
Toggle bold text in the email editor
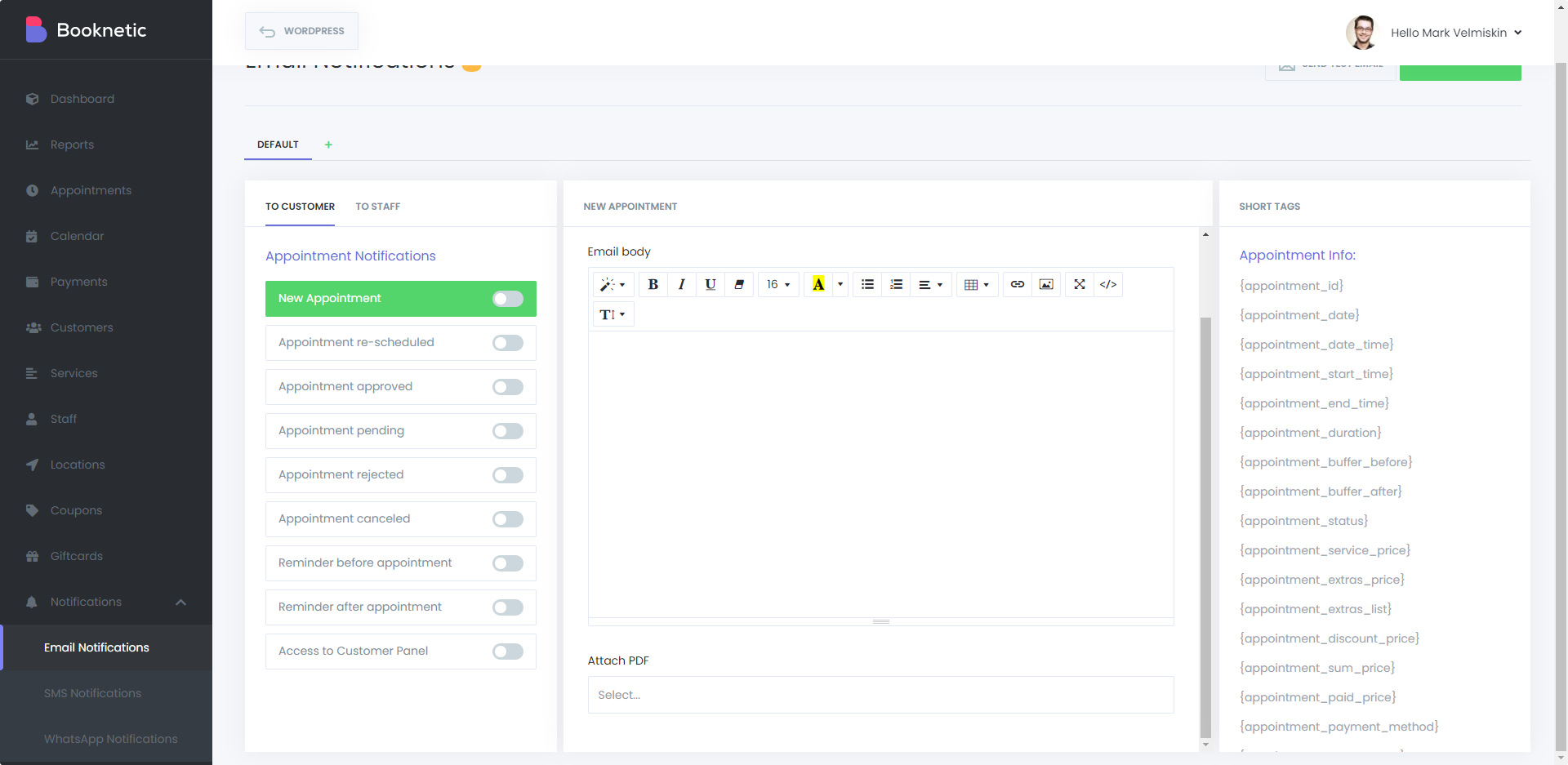click(x=653, y=284)
